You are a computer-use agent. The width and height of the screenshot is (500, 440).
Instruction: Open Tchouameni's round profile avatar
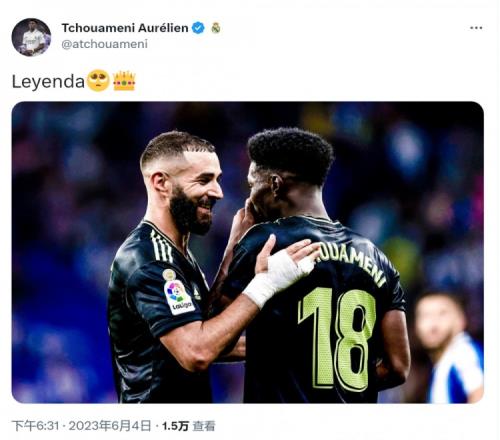tap(31, 37)
